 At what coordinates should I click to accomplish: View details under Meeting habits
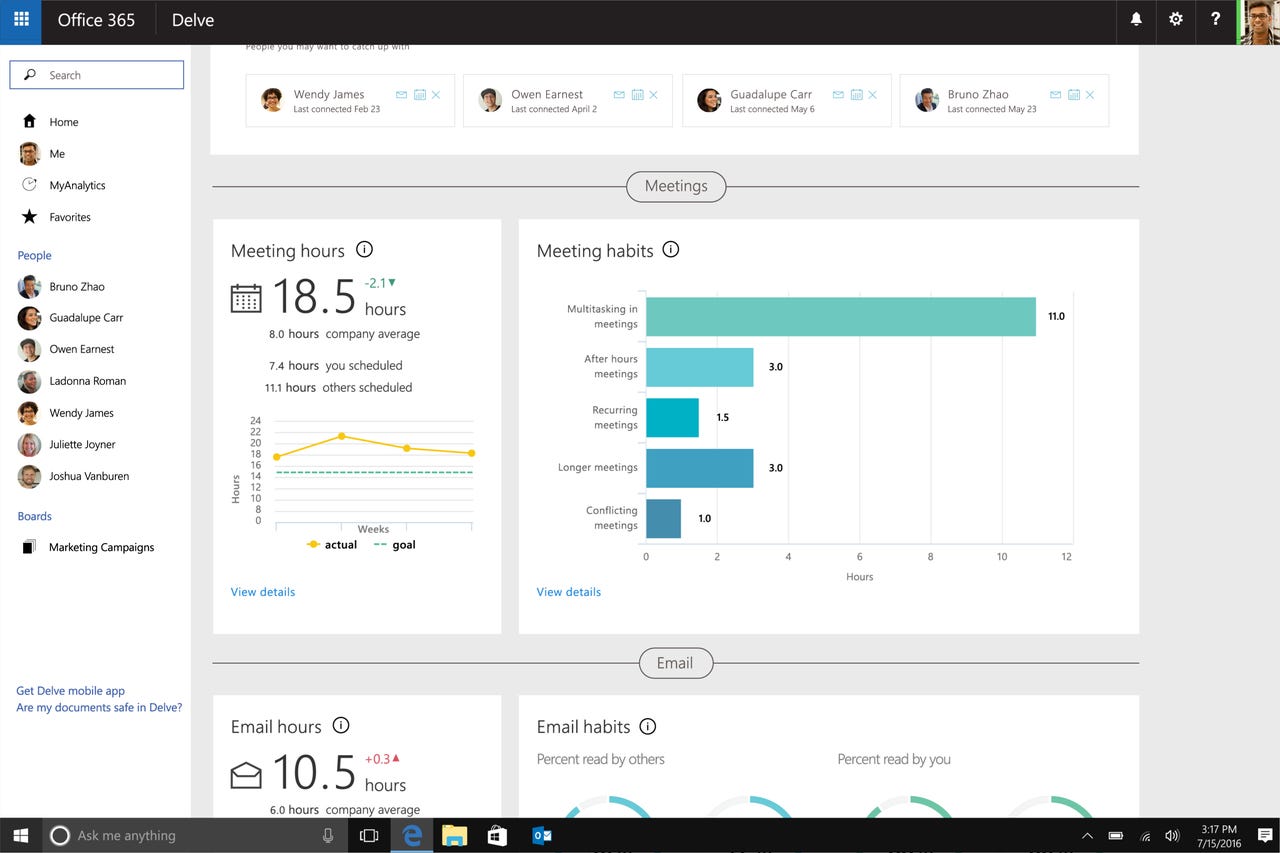(568, 591)
